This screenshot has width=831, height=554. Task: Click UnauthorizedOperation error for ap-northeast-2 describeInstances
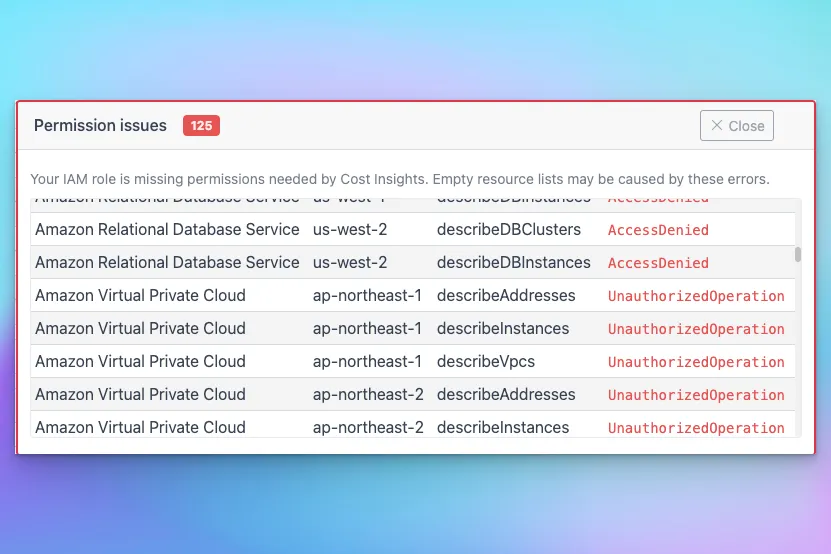(696, 428)
